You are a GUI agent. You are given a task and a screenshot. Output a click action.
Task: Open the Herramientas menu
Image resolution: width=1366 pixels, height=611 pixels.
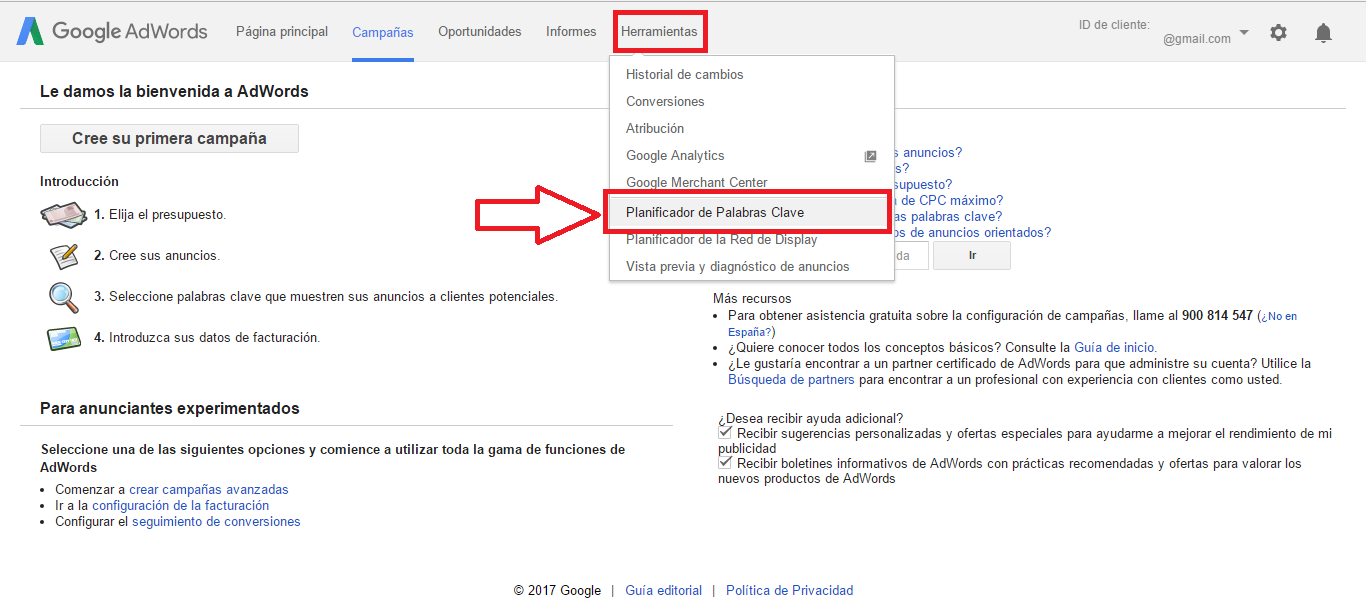coord(659,32)
